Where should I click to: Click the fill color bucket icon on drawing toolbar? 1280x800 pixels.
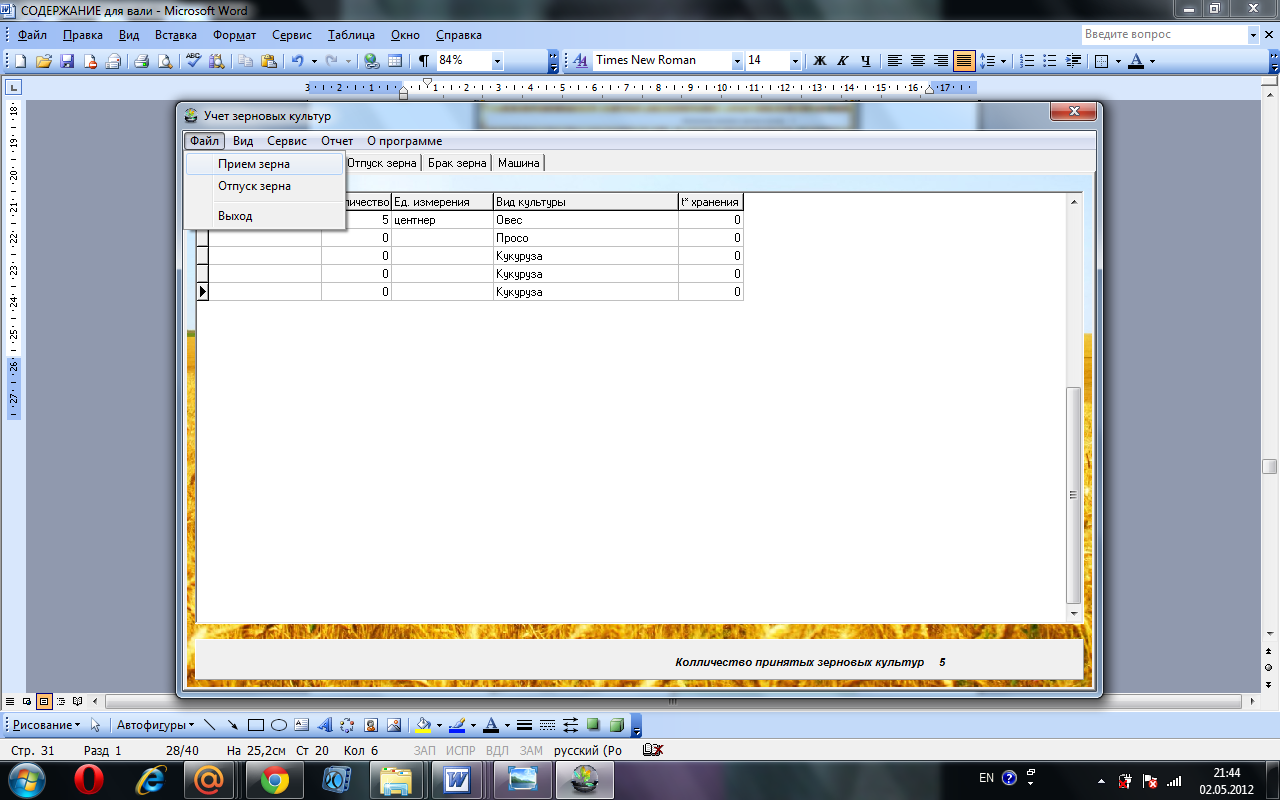coord(423,725)
